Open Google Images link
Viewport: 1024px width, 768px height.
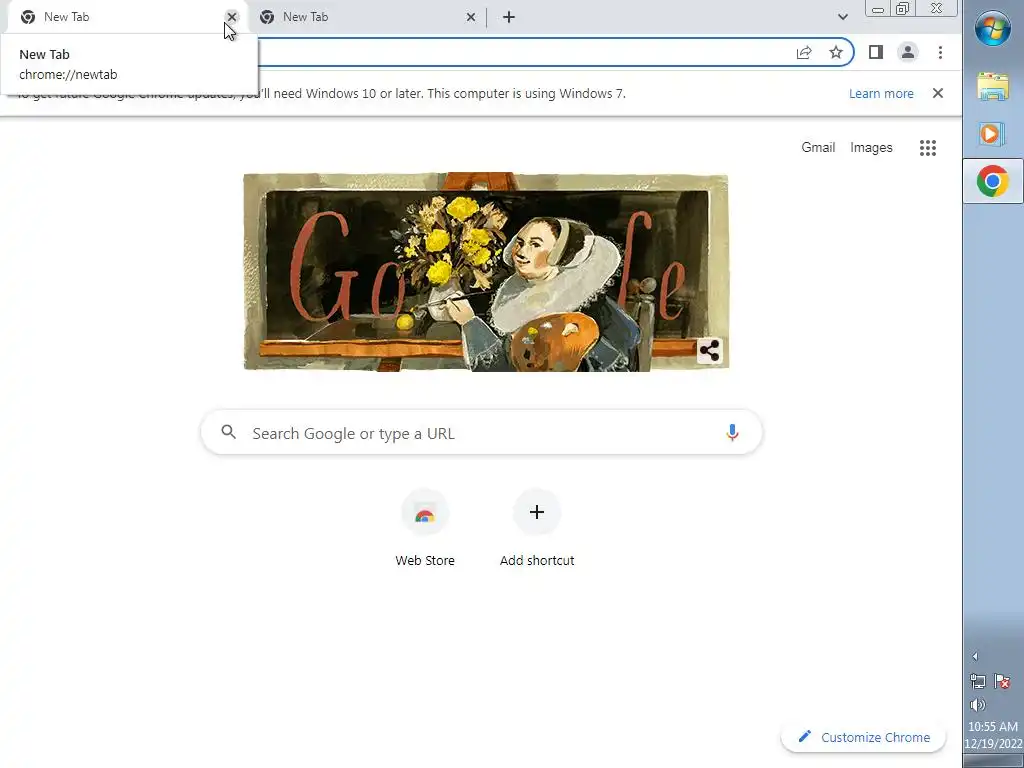[871, 148]
